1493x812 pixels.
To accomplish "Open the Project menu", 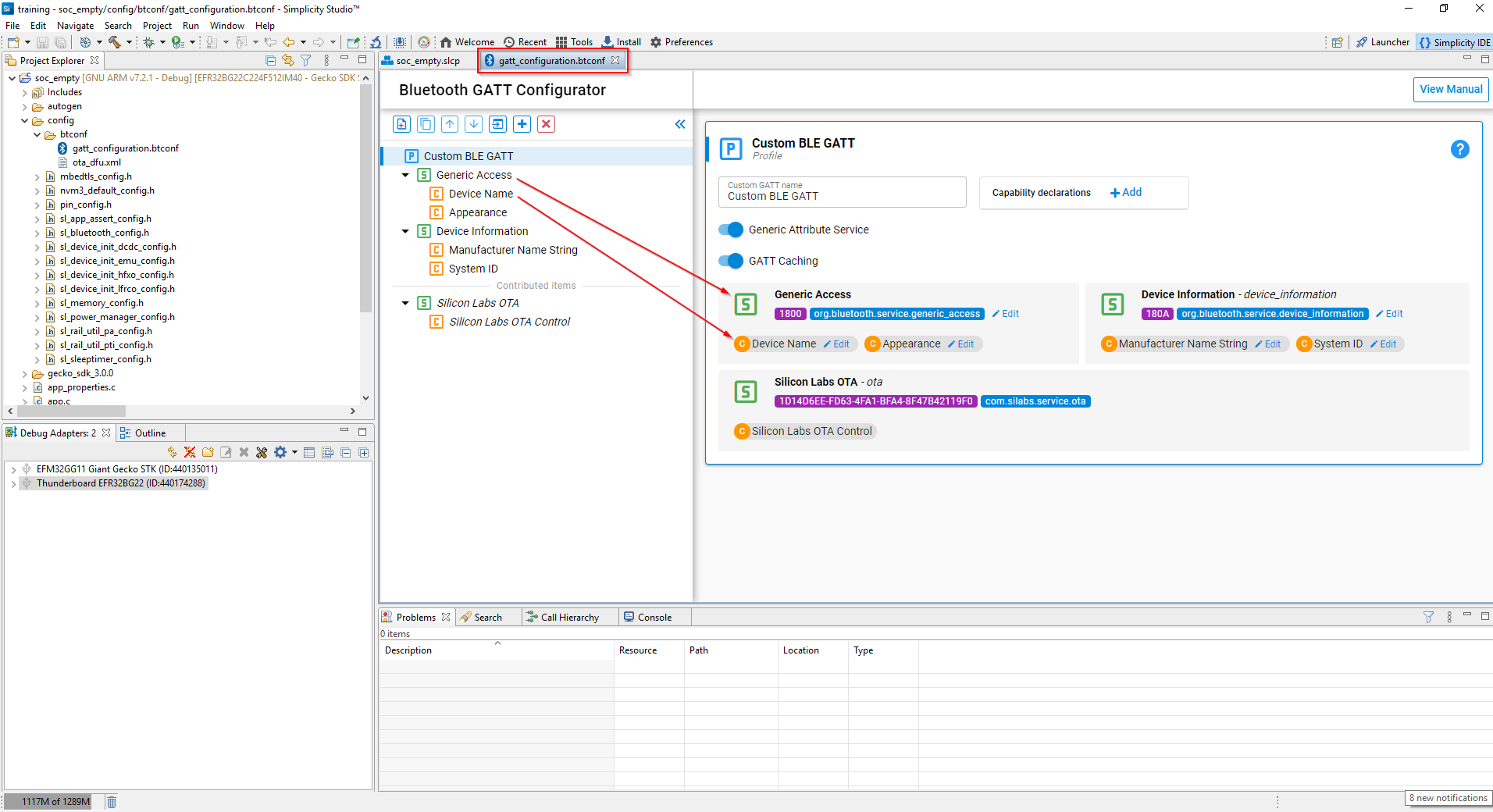I will pos(157,26).
